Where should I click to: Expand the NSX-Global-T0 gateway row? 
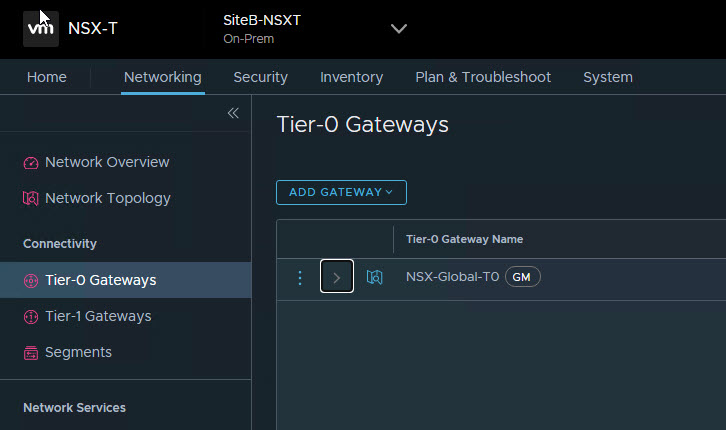click(337, 278)
